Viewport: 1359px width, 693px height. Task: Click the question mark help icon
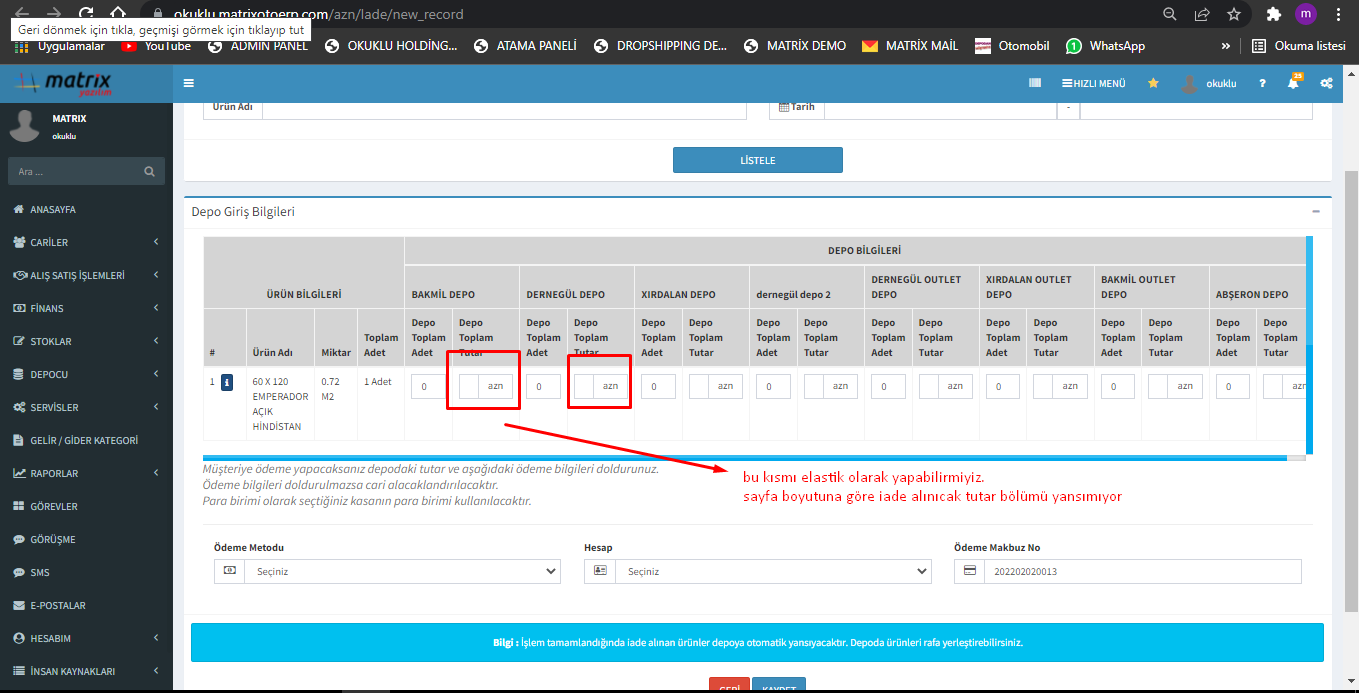1263,84
